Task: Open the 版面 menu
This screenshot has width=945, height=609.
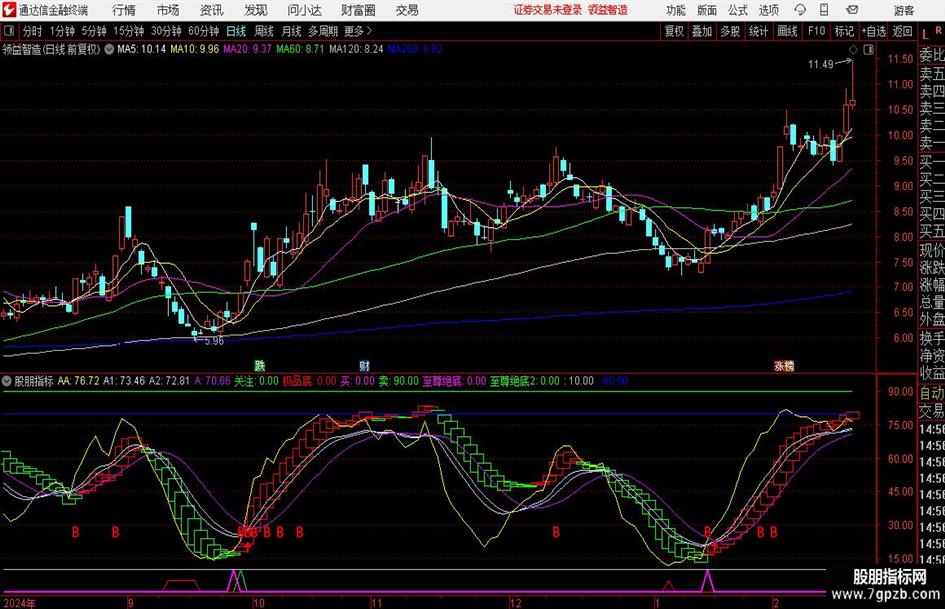Action: 707,10
